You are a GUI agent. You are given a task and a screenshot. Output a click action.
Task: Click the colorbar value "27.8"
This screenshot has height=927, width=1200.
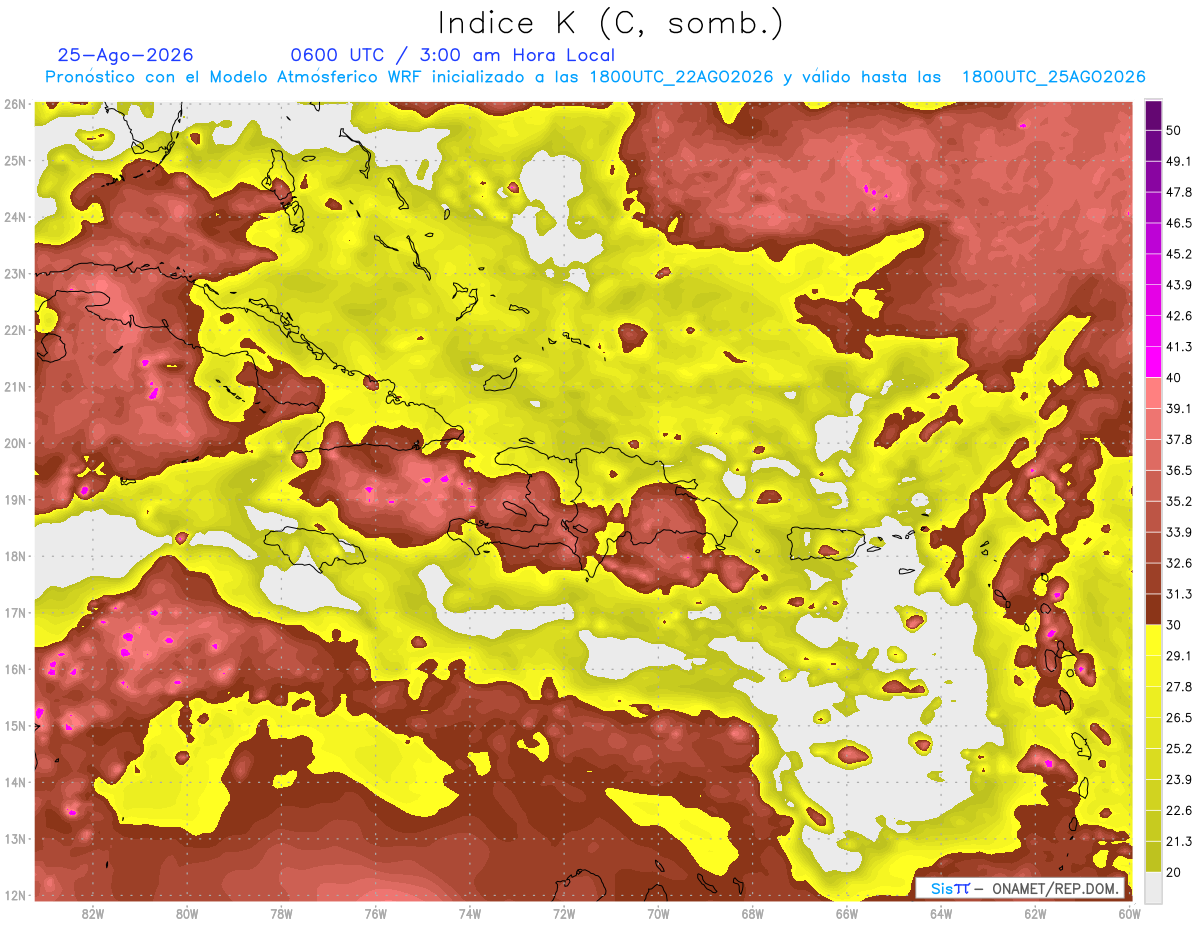[1179, 686]
